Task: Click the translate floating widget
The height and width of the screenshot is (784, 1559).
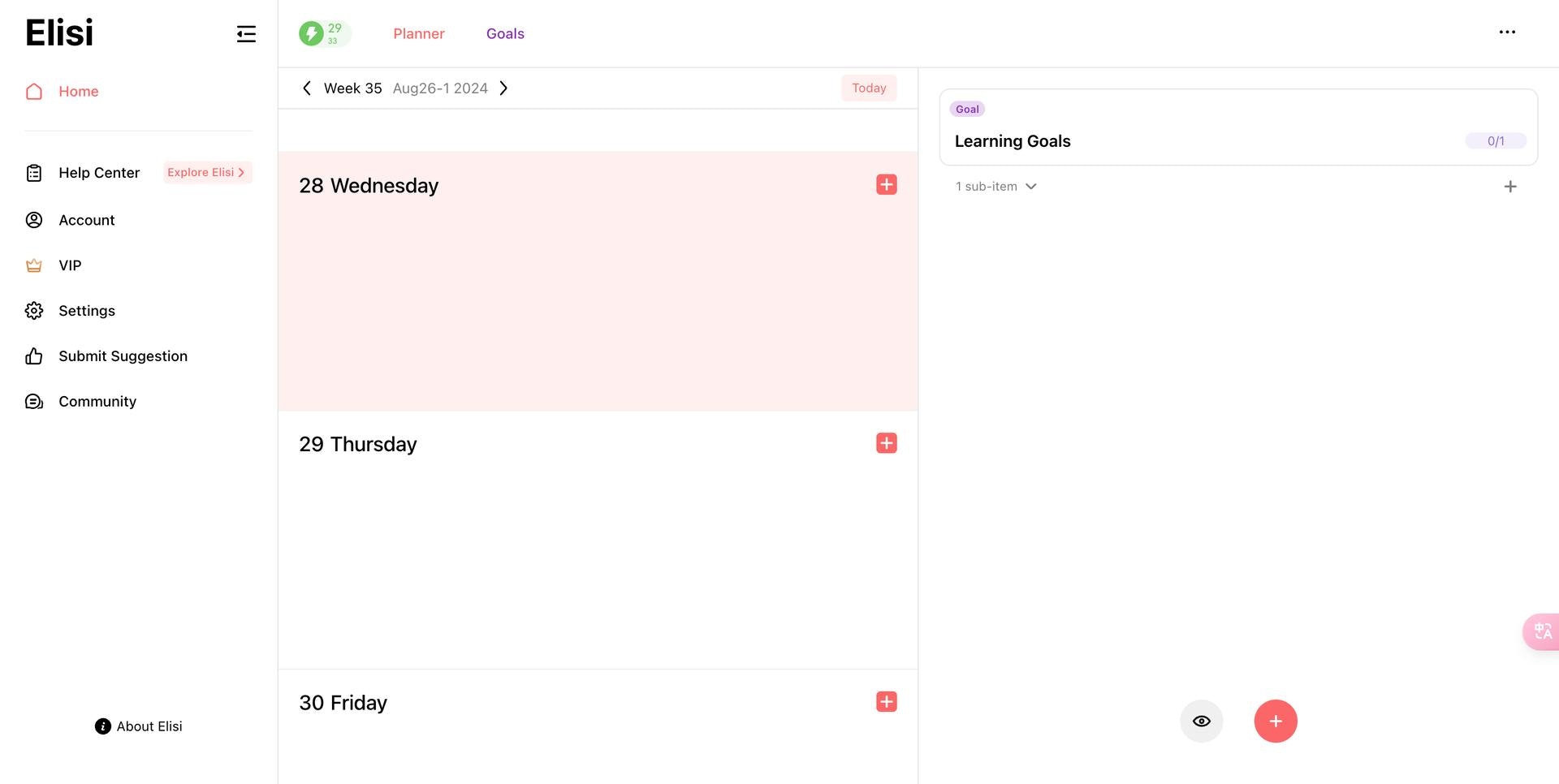Action: pos(1542,631)
